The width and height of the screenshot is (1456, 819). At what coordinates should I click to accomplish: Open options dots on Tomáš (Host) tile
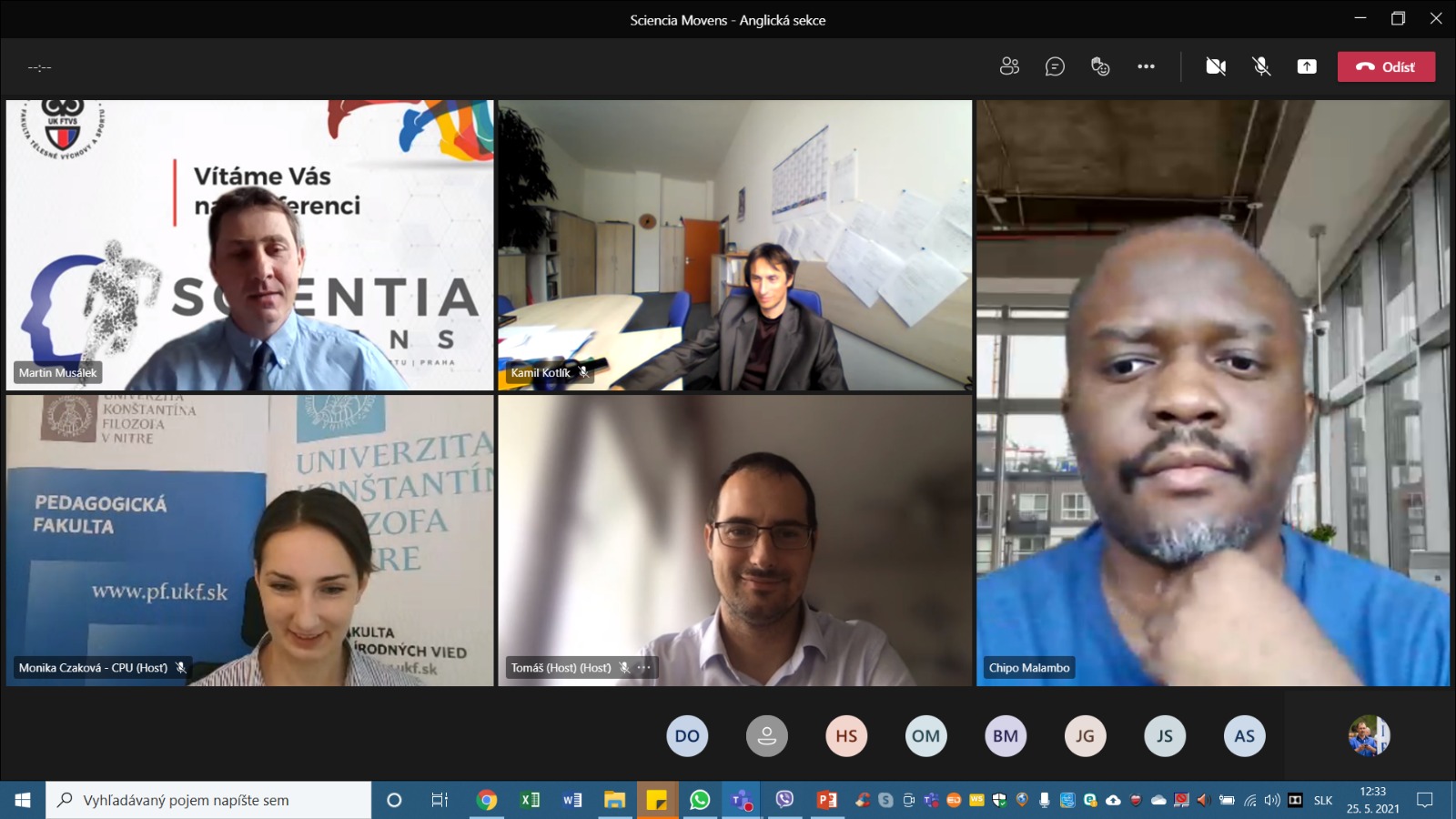pos(644,668)
